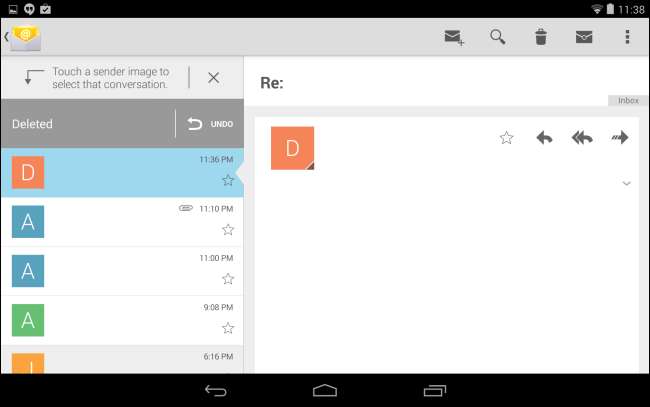Undo the deleted conversation
This screenshot has height=407, width=650.
(x=210, y=124)
